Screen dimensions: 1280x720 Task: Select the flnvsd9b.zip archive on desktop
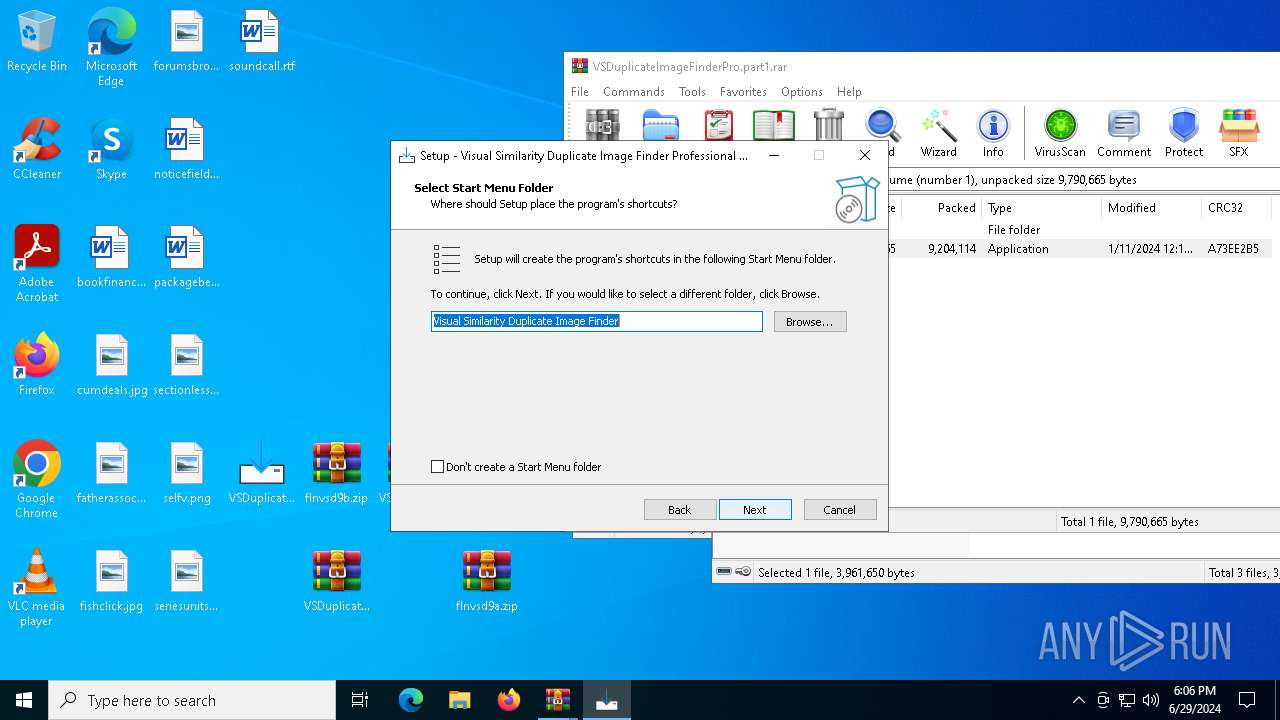tap(336, 473)
